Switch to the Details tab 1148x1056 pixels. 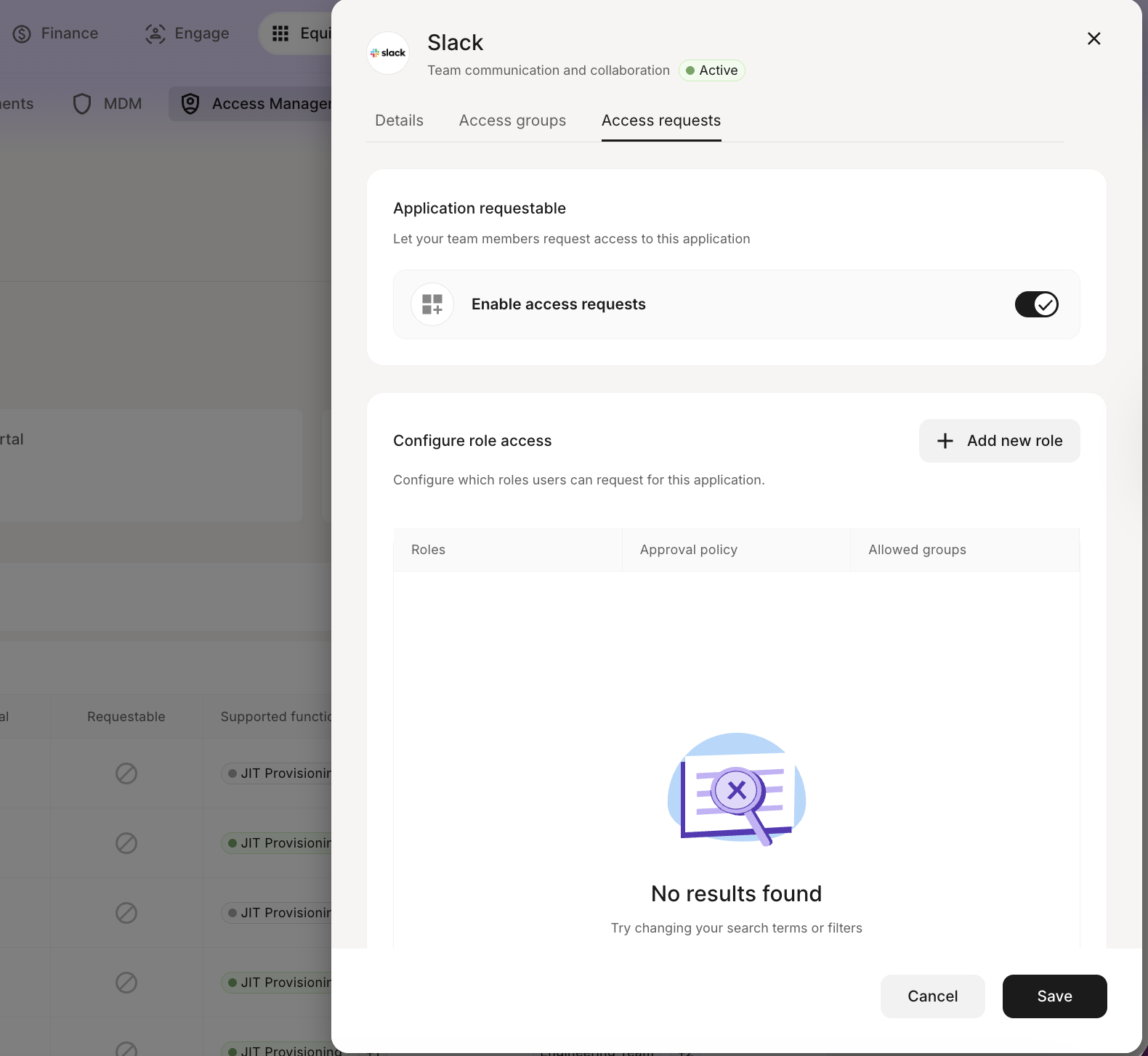click(x=399, y=121)
